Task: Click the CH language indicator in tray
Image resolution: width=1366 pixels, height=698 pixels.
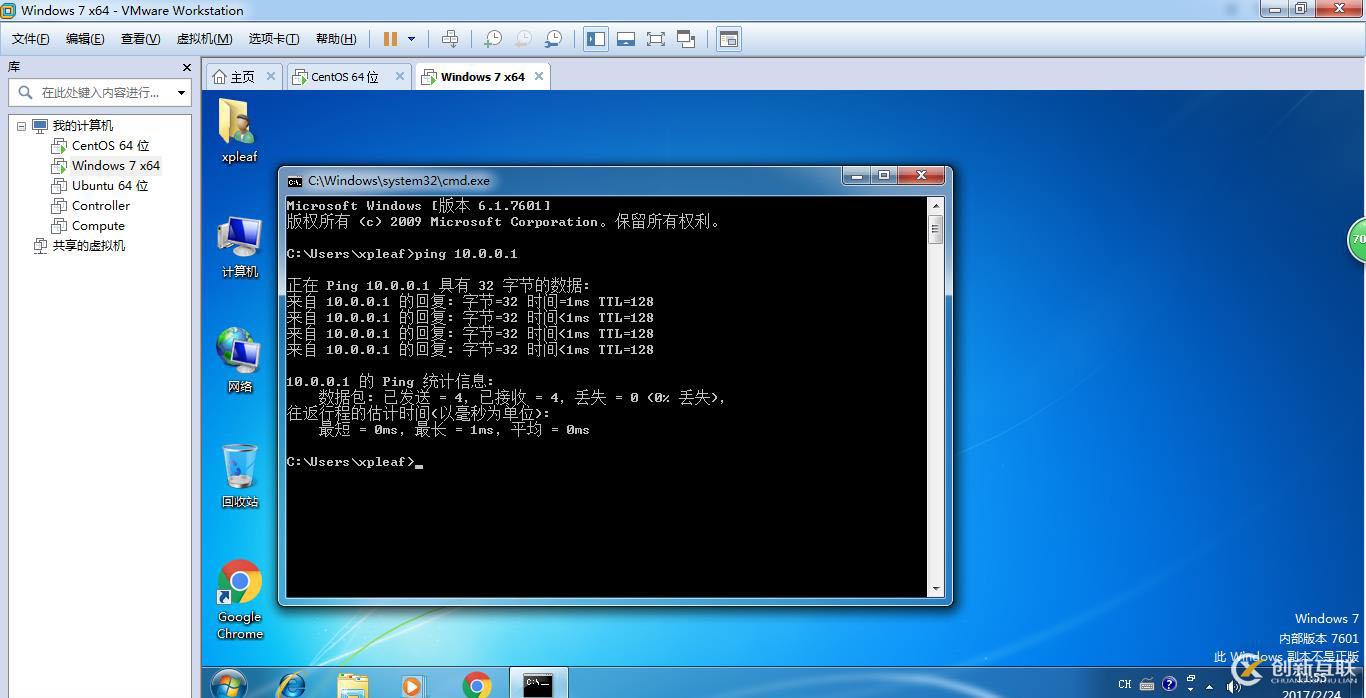Action: (x=1125, y=685)
